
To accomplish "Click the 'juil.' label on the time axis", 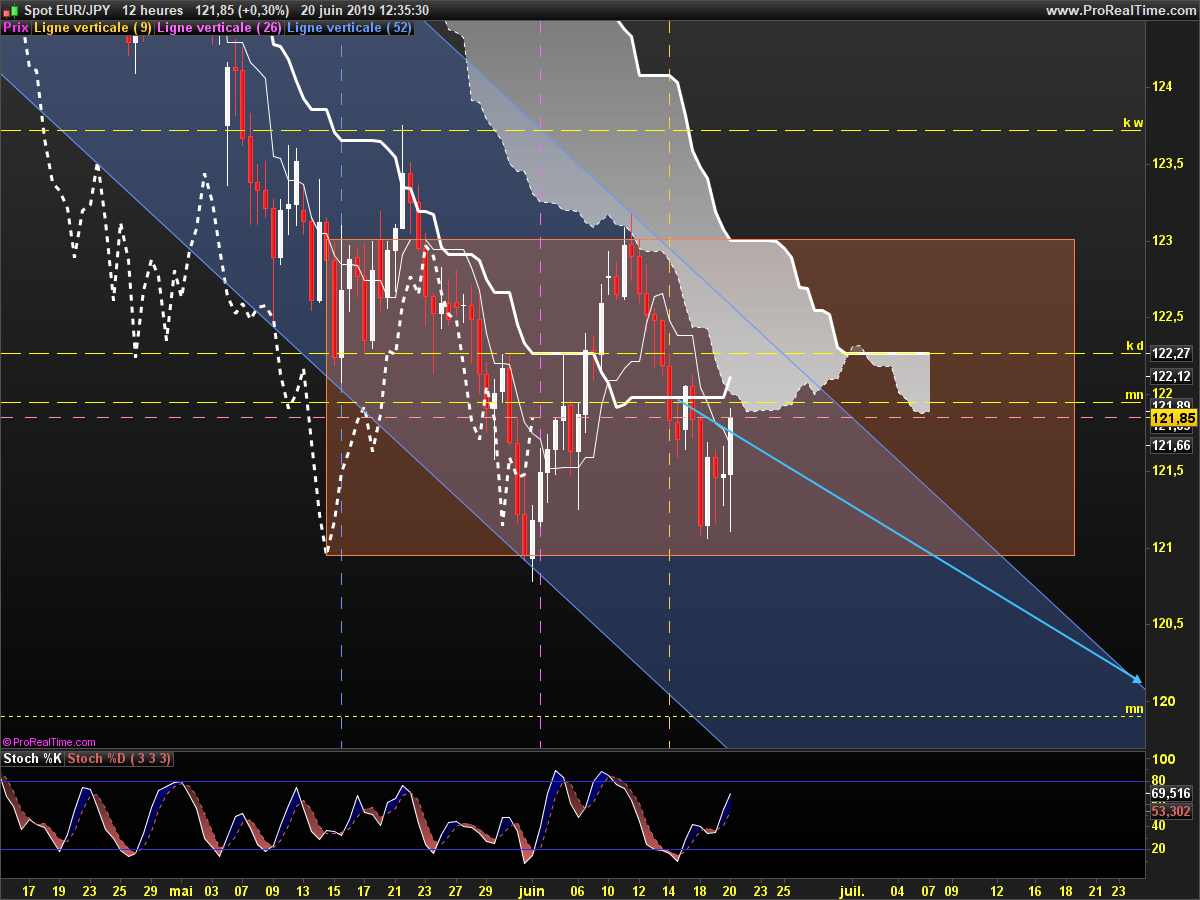I will click(x=851, y=862).
